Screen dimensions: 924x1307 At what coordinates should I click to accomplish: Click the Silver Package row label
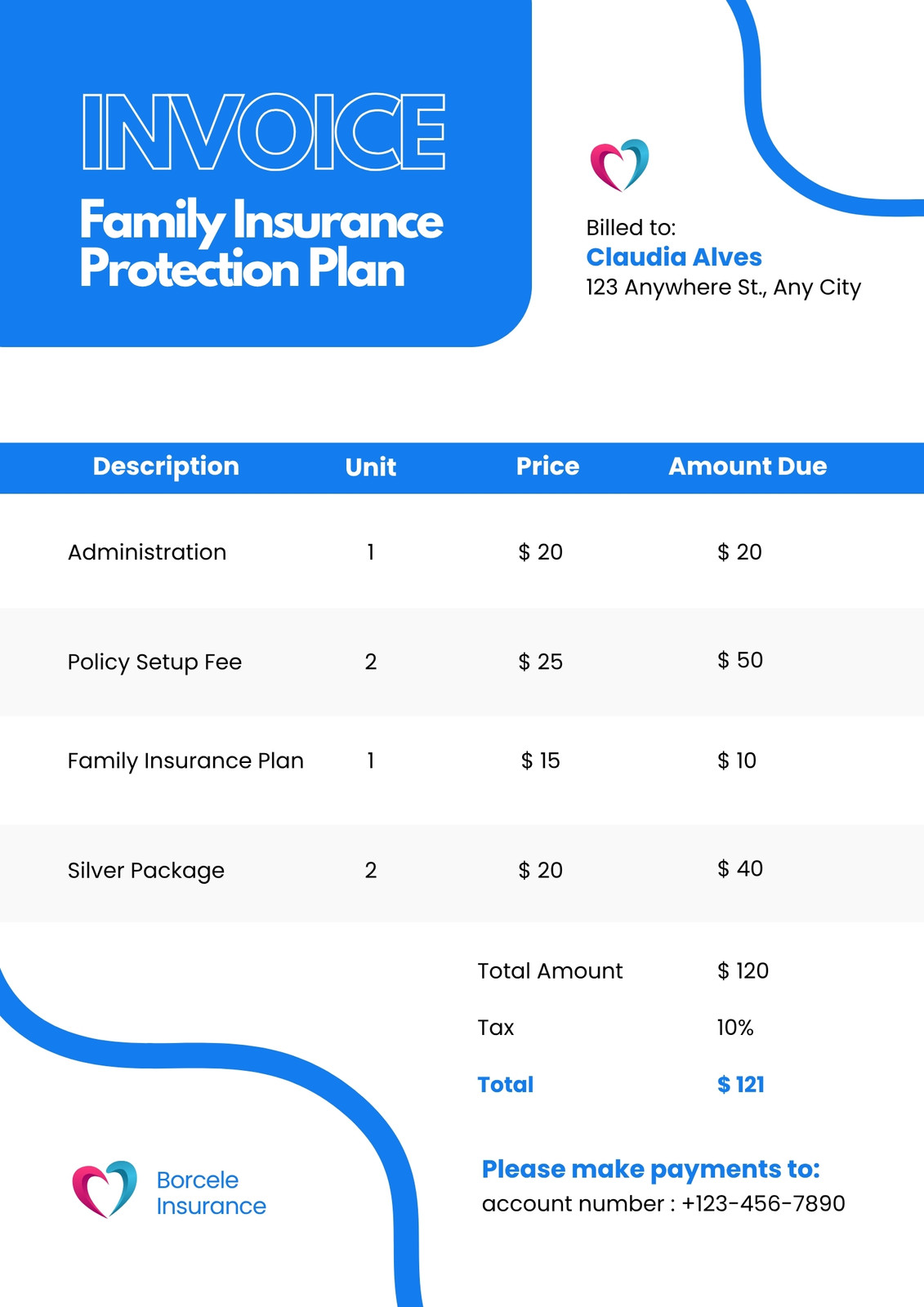point(146,871)
